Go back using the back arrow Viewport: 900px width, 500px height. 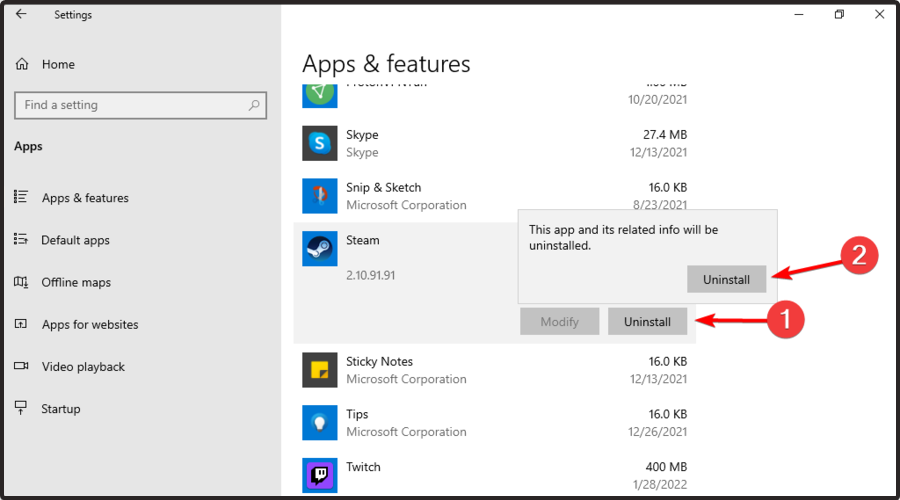[22, 14]
